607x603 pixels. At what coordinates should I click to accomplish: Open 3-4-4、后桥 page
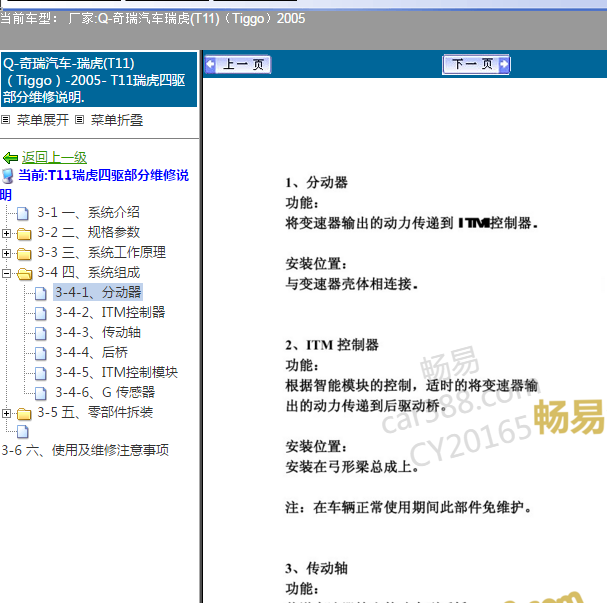click(91, 353)
